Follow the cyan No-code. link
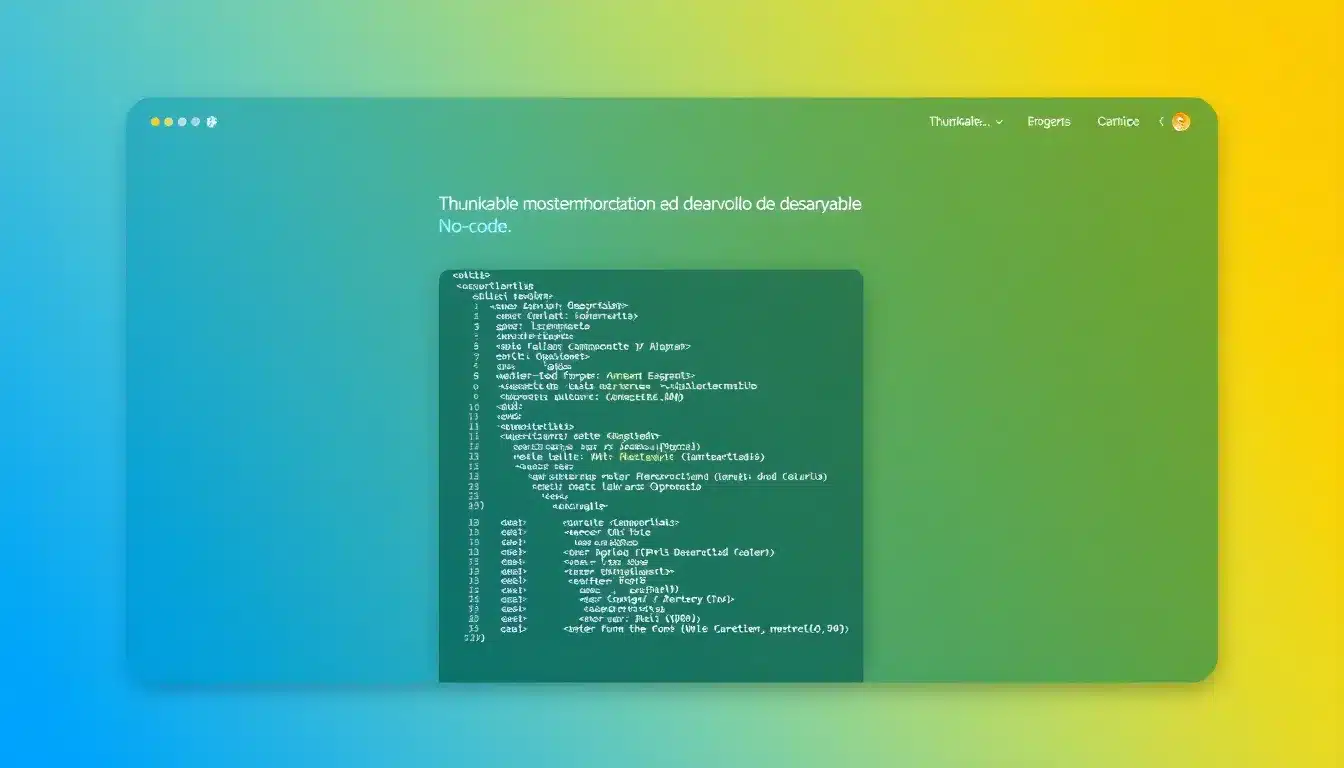 pyautogui.click(x=474, y=227)
